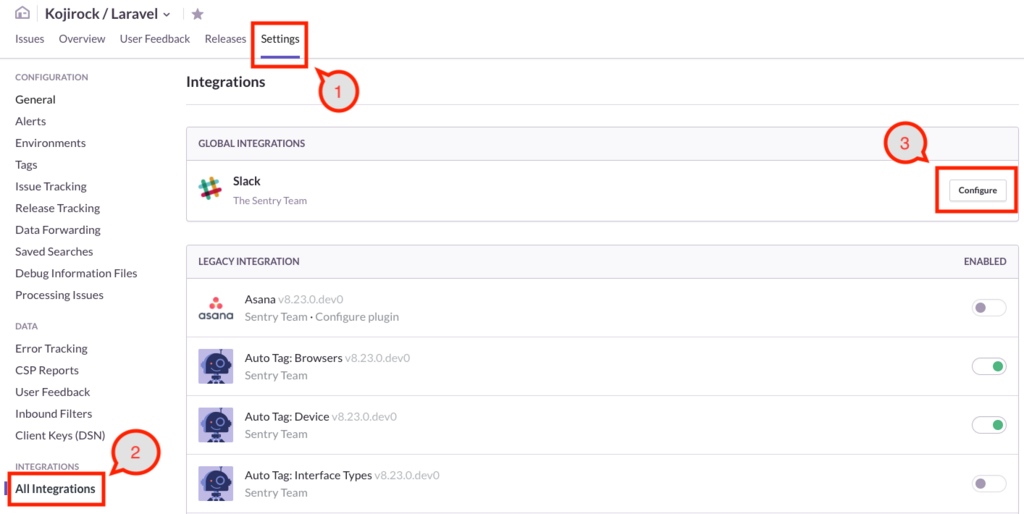This screenshot has width=1024, height=514.
Task: Star the Kojirock / Laravel project
Action: [x=197, y=14]
